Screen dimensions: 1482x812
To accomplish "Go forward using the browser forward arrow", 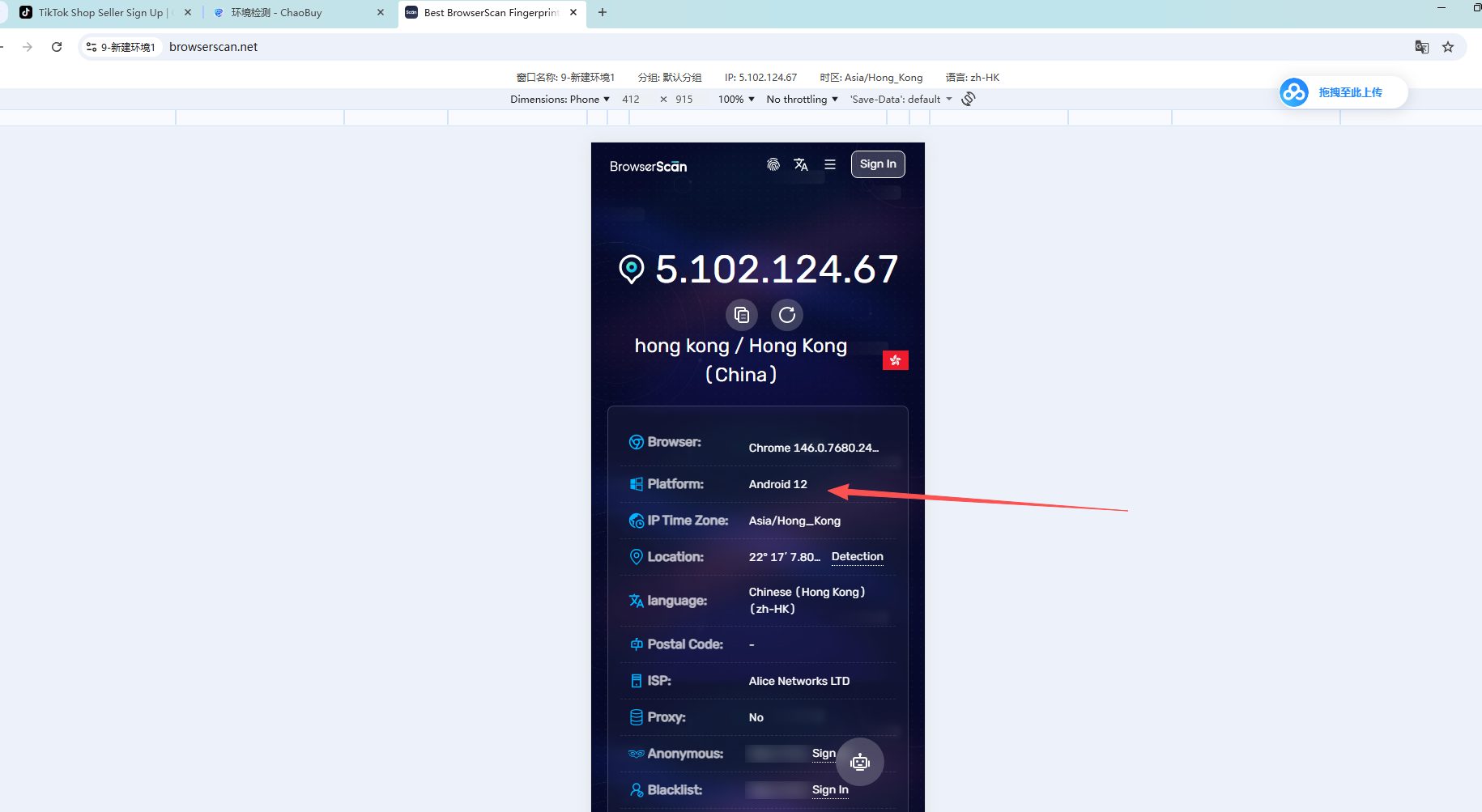I will point(28,47).
